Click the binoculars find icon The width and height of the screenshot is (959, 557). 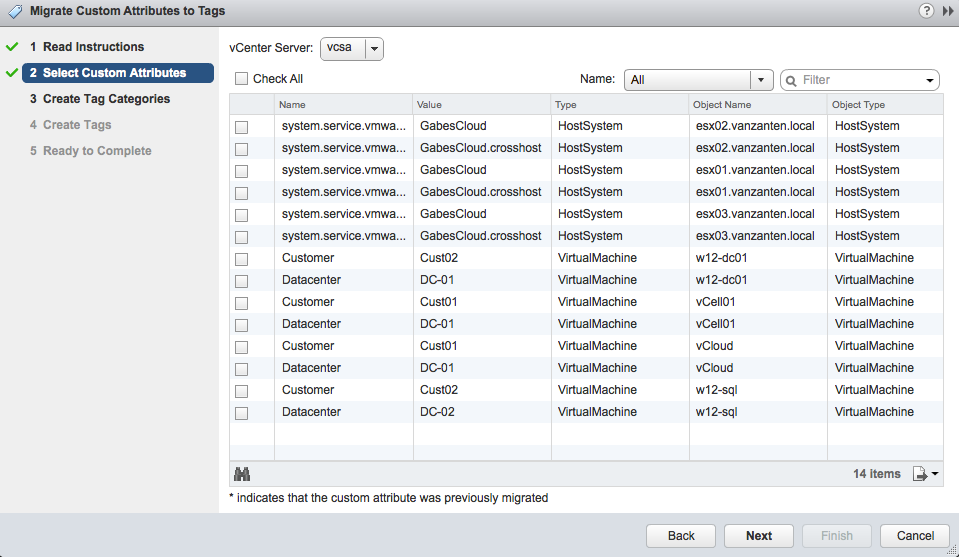click(242, 474)
